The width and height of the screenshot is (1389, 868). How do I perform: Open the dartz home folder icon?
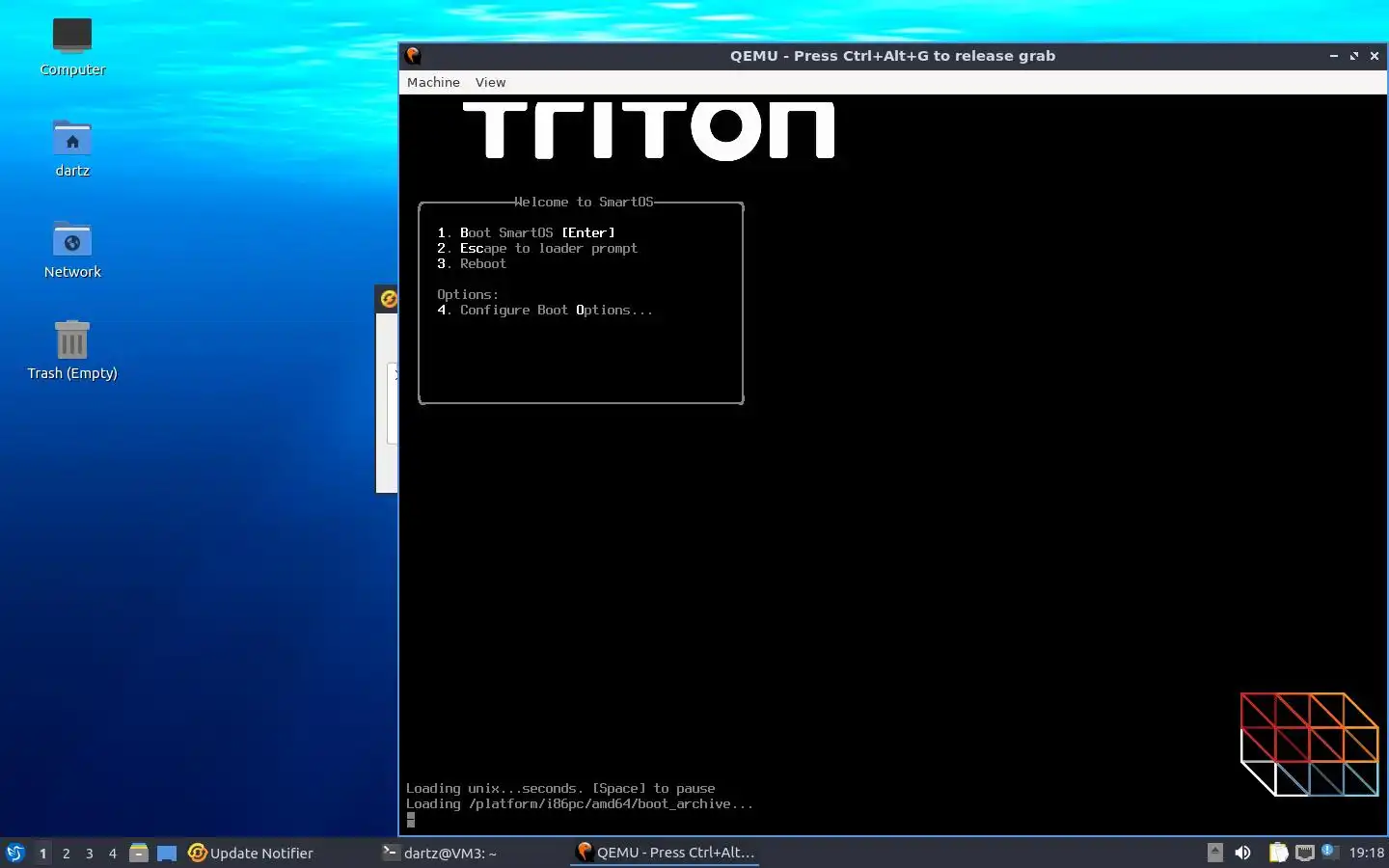click(x=72, y=148)
